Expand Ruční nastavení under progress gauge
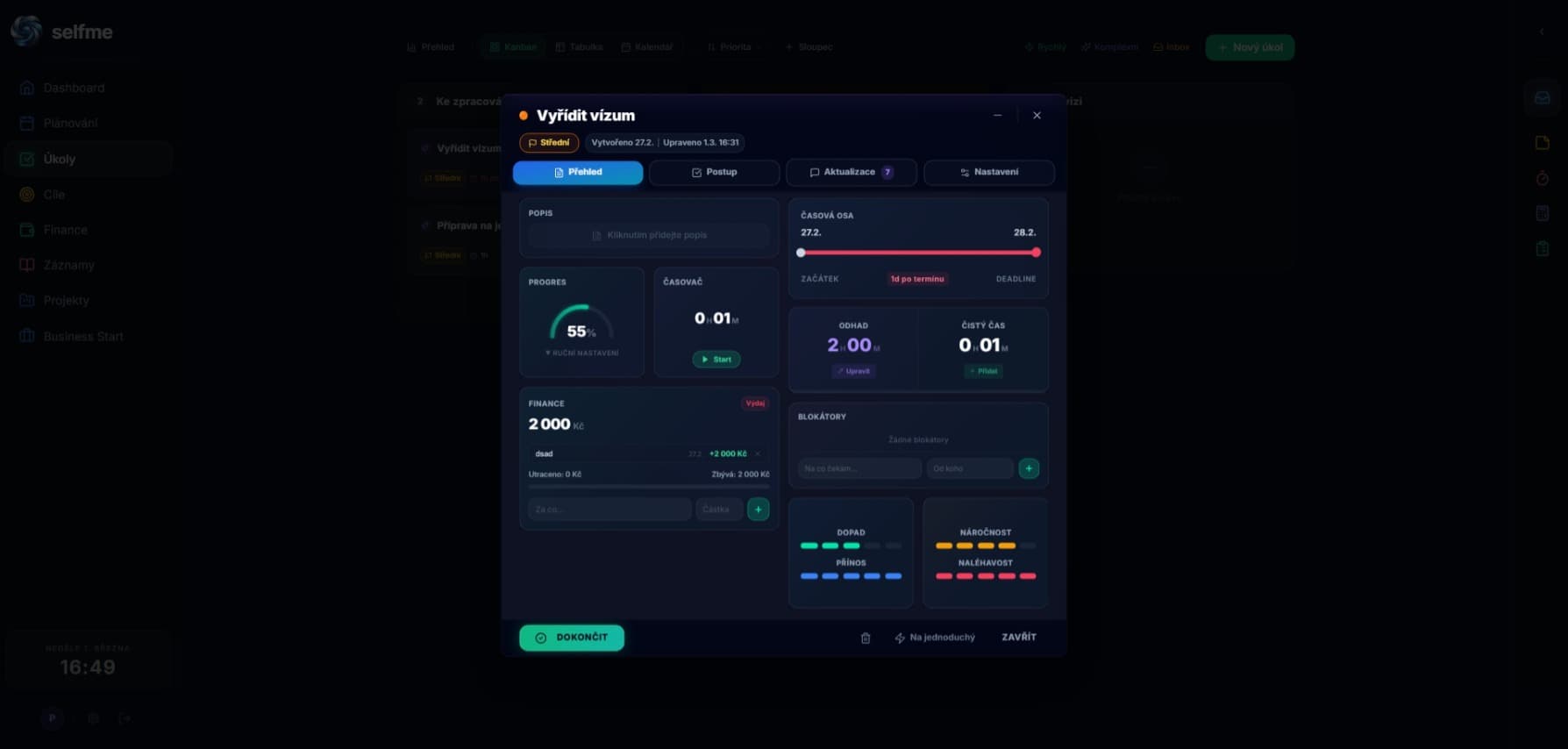The image size is (1568, 749). click(x=581, y=353)
